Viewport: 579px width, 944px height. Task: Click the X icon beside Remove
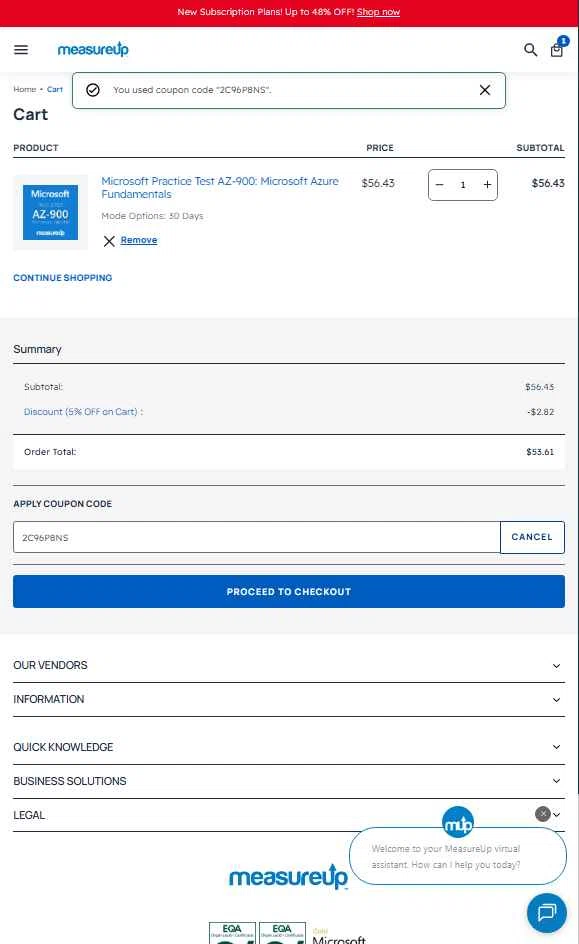pos(109,241)
